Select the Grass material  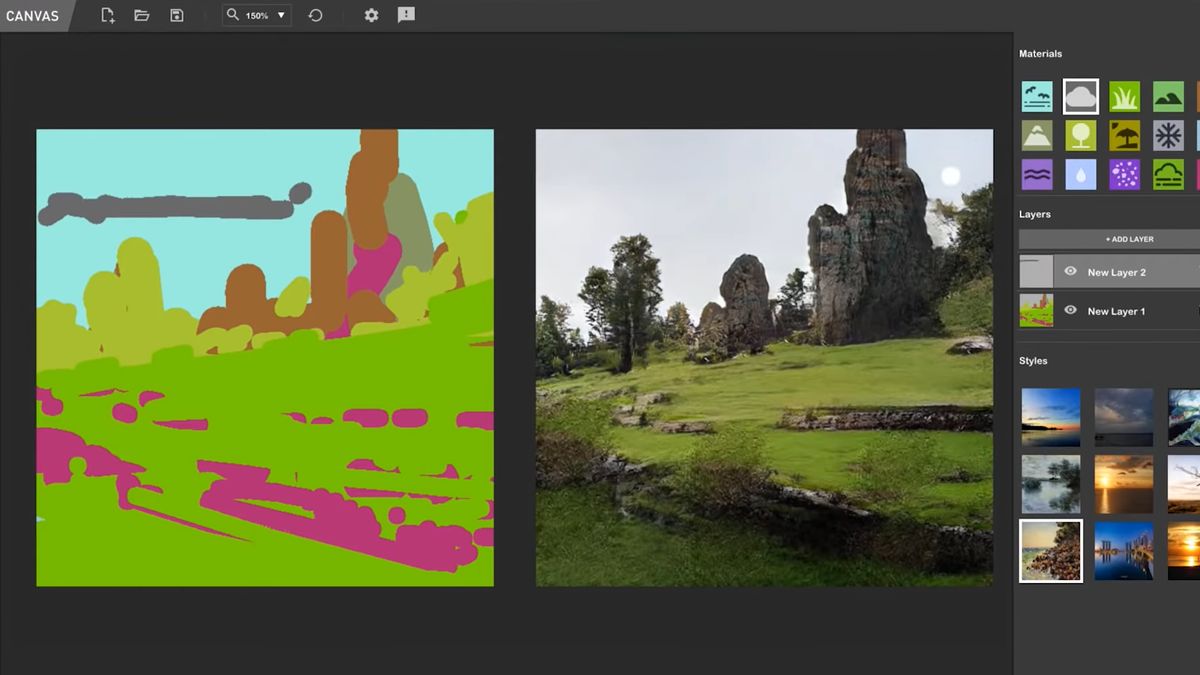[x=1125, y=96]
